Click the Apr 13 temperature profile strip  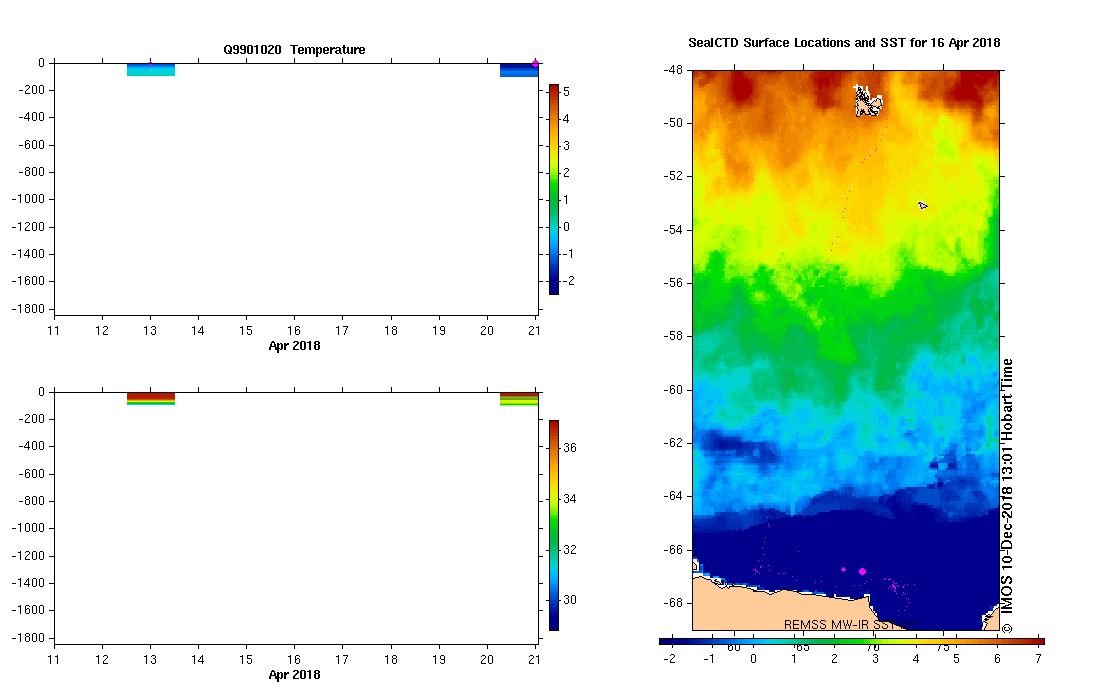(151, 69)
